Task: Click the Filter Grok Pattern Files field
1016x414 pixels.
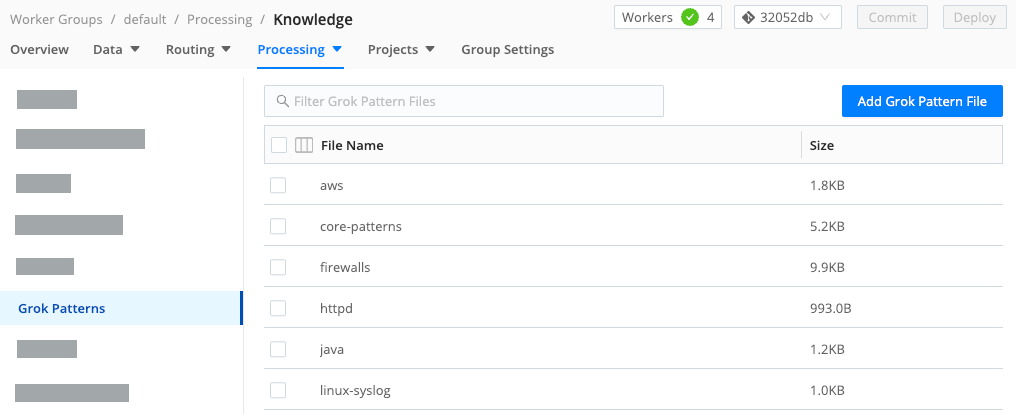Action: tap(470, 101)
